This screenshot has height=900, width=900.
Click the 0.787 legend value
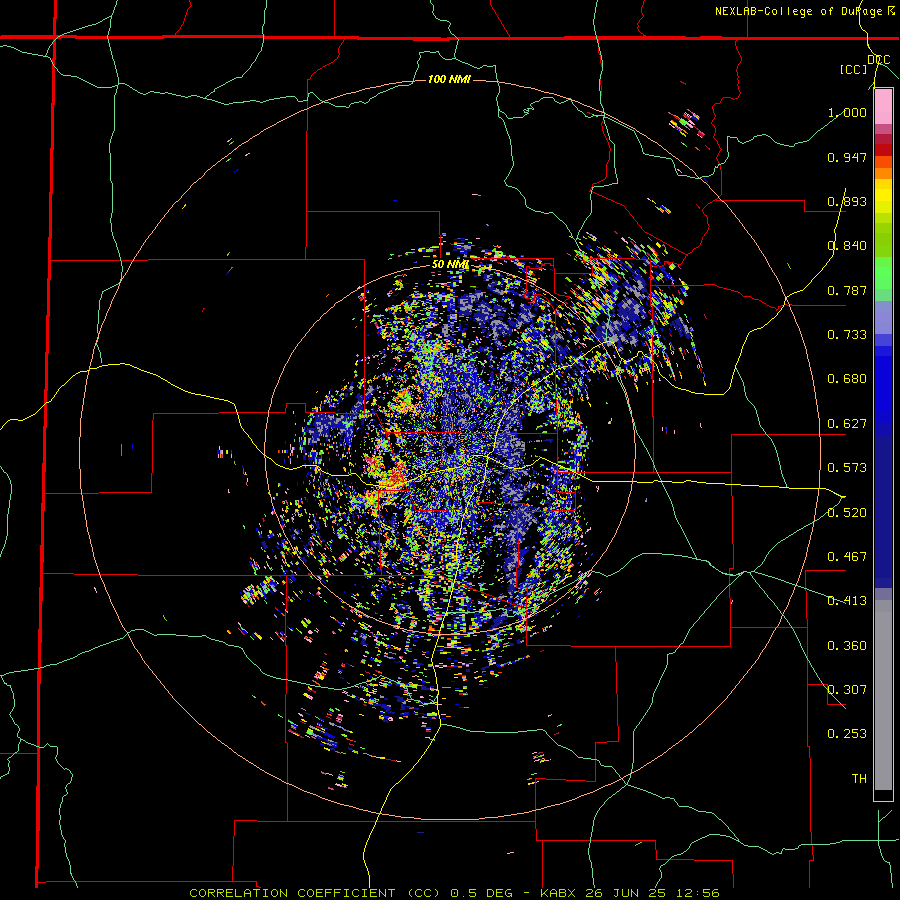[847, 290]
